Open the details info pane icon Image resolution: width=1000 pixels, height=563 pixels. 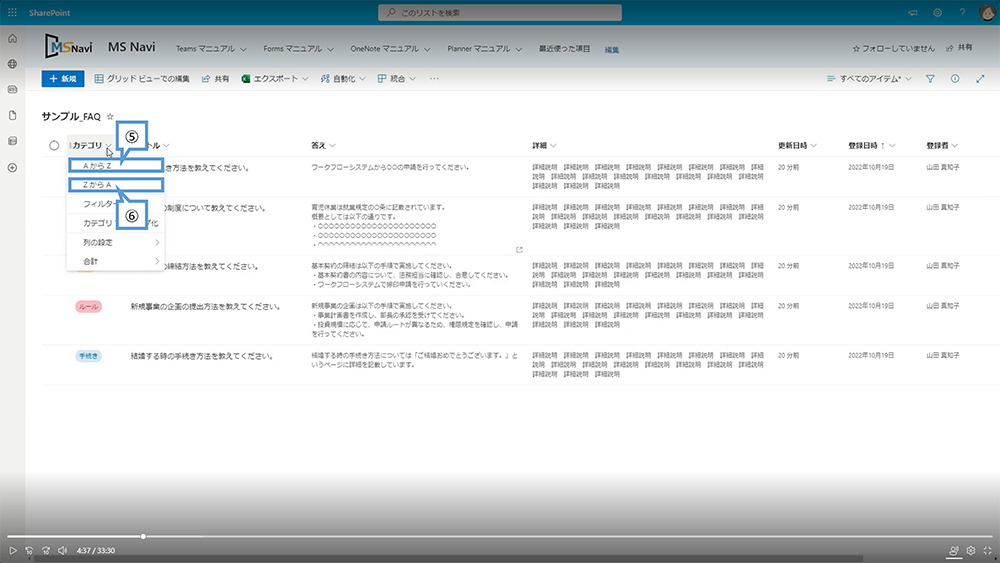click(x=955, y=79)
